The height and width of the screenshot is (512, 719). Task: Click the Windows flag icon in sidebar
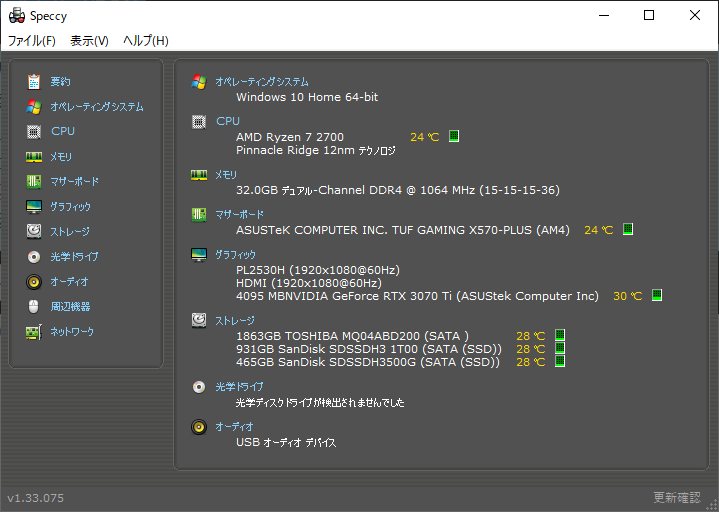[33, 107]
